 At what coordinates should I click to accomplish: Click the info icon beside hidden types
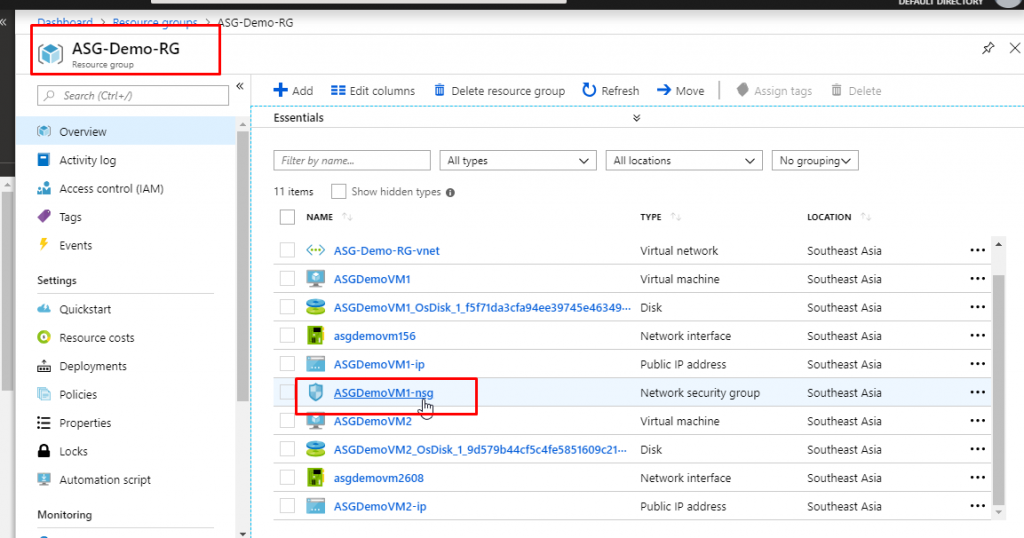pos(450,192)
